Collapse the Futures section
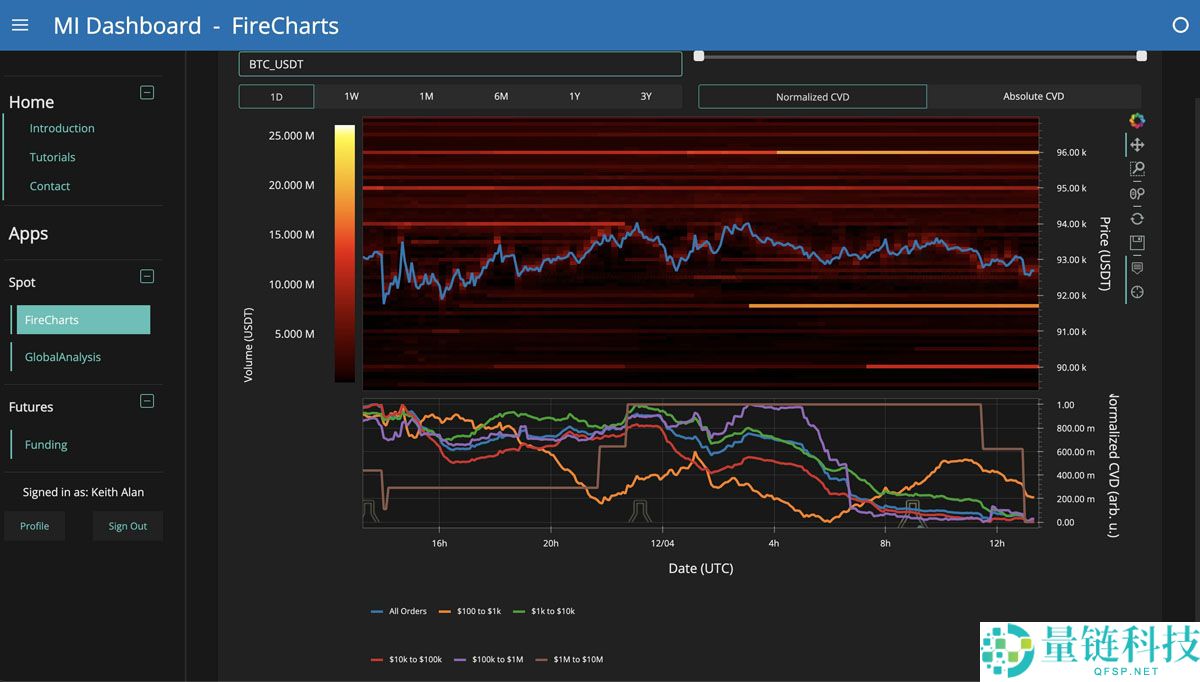 146,401
